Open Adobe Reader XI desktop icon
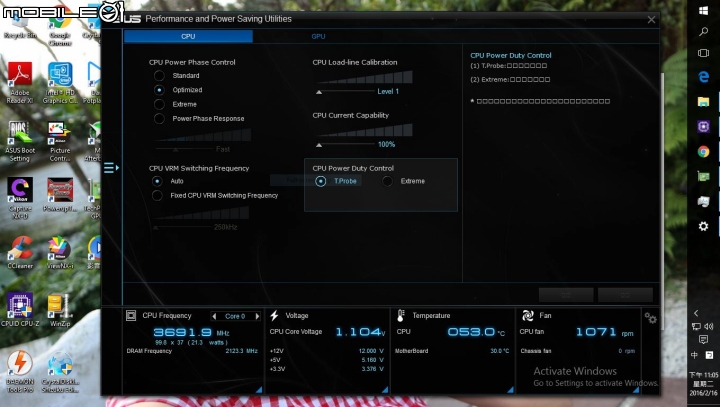The width and height of the screenshot is (720, 407). click(x=20, y=83)
